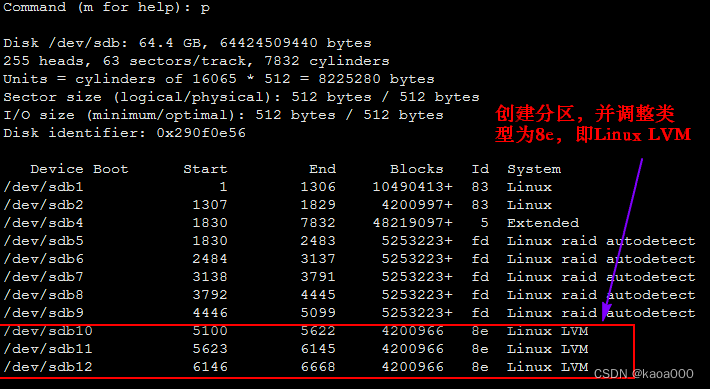Click the 'System' column header
Viewport: 710px width, 389px height.
pos(534,169)
